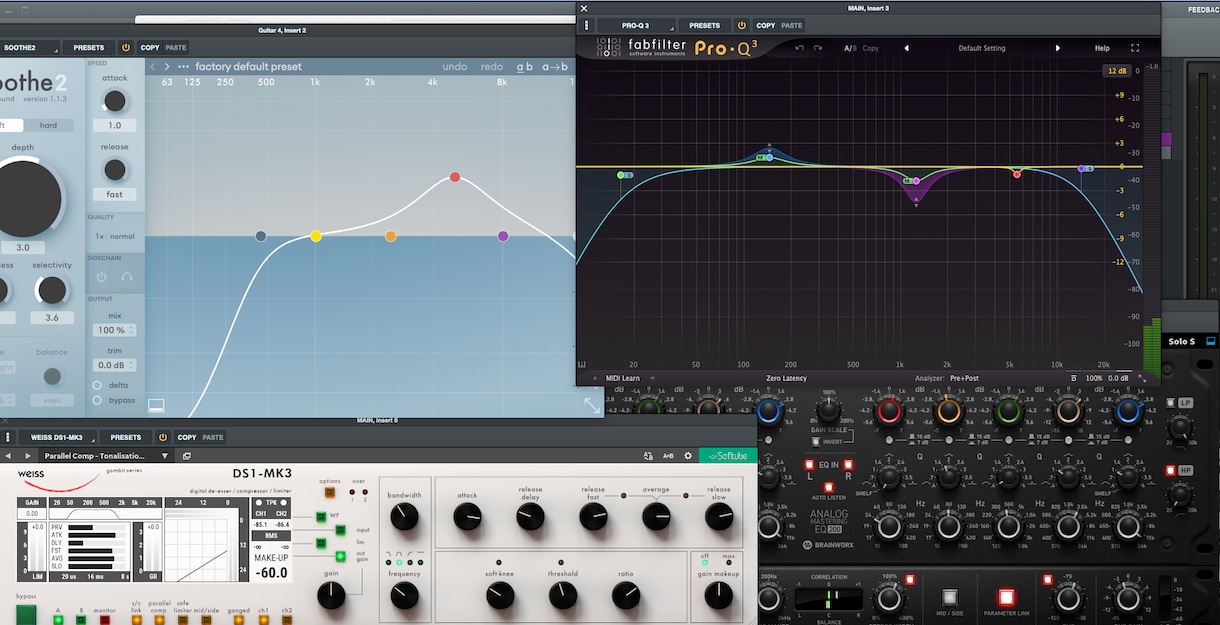Open the Pro-Q 3 Help menu
Screen dimensions: 1220x625
point(1102,48)
